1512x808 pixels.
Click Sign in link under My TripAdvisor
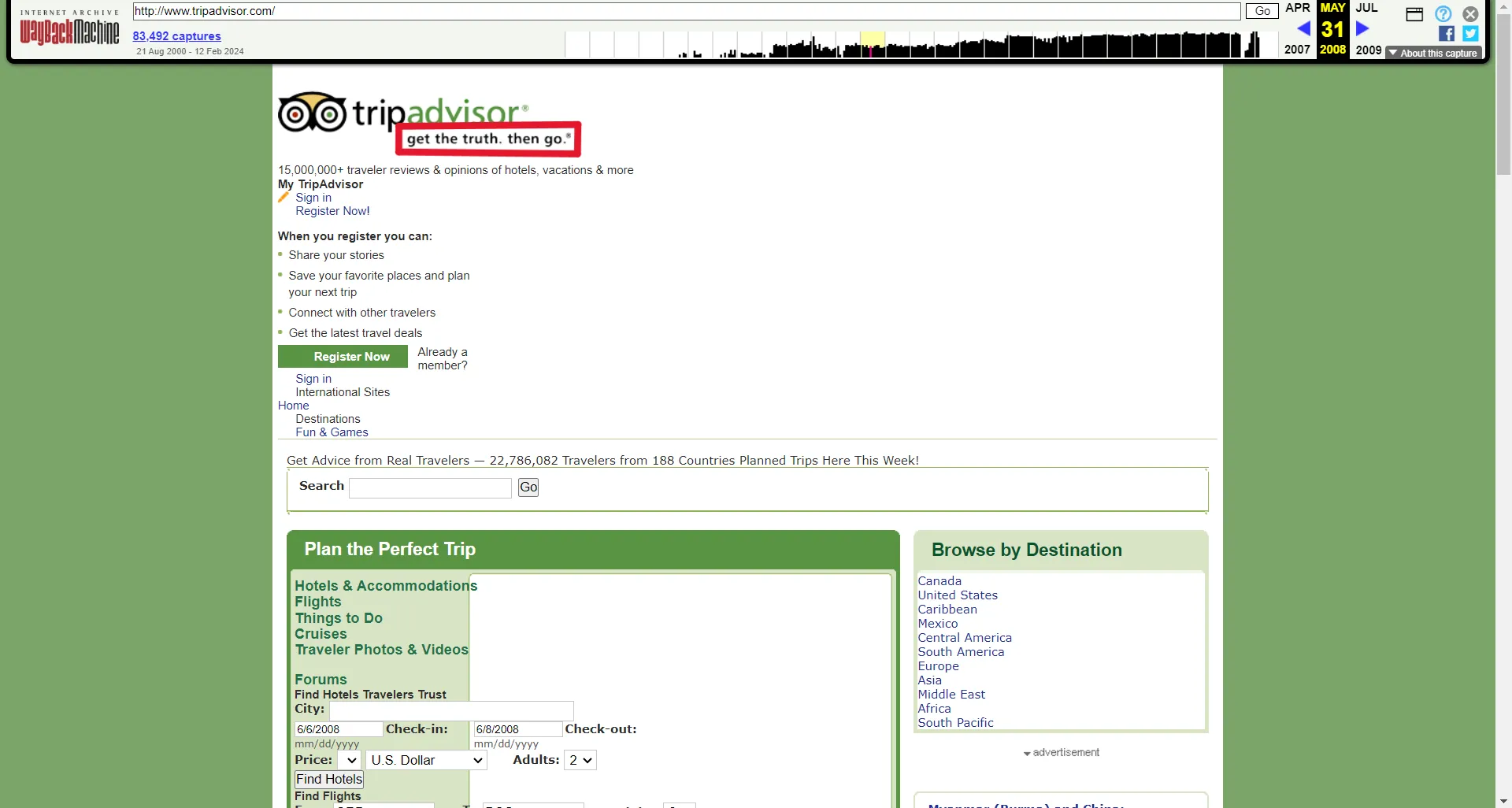(313, 198)
